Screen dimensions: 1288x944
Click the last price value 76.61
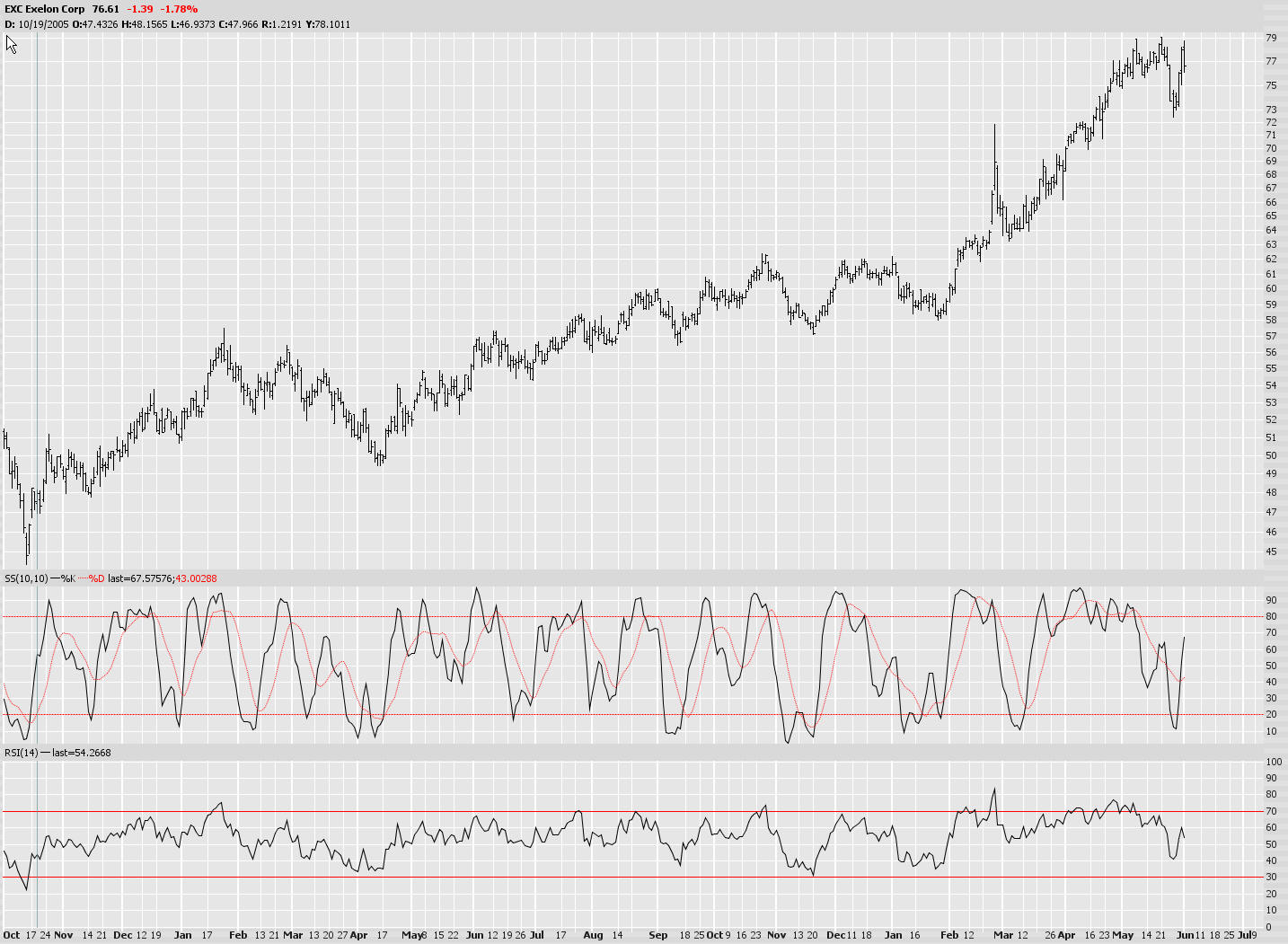click(106, 9)
